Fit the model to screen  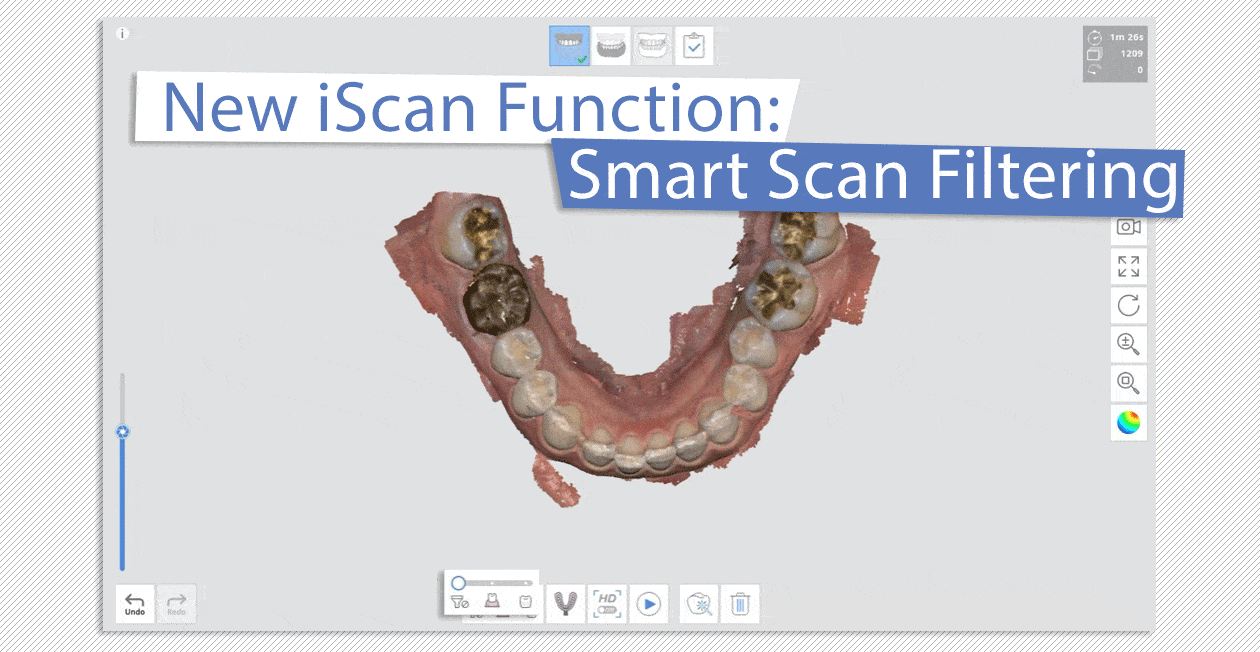1129,266
